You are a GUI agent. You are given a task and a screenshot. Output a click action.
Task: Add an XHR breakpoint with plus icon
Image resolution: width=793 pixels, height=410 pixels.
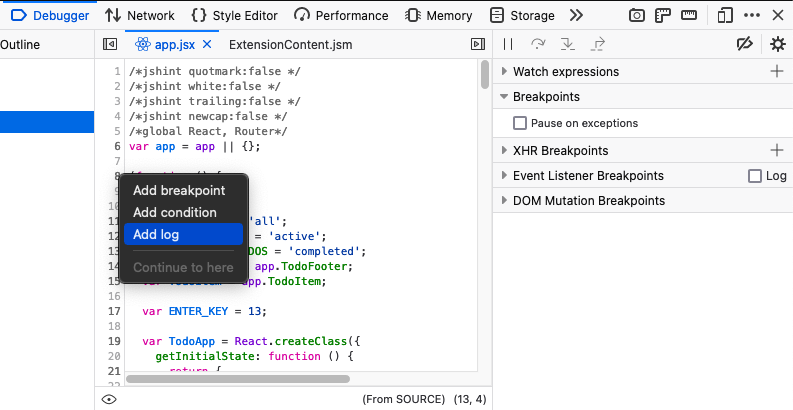click(x=776, y=150)
